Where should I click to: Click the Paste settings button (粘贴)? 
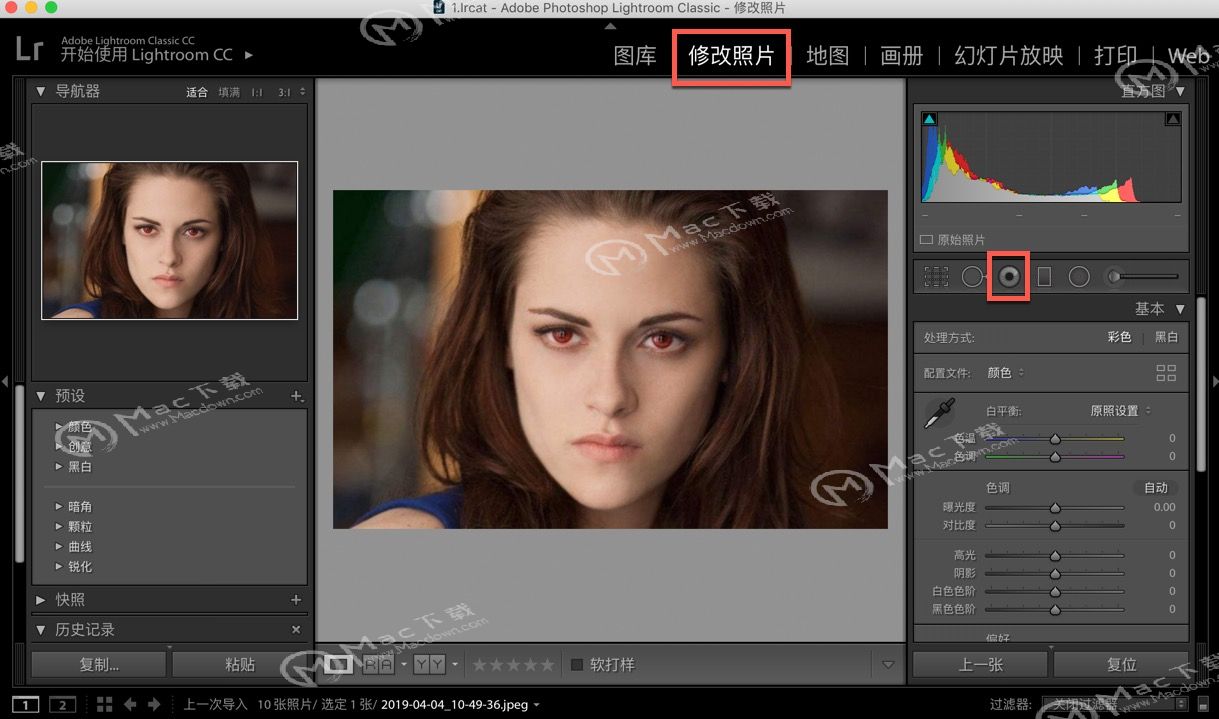tap(240, 665)
